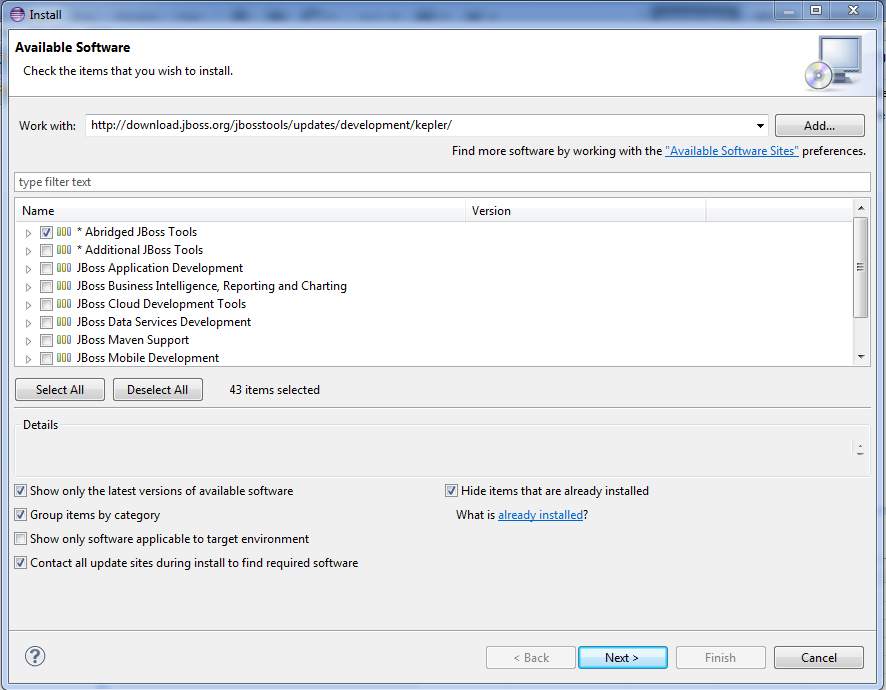886x690 pixels.
Task: Toggle Group items by category checkbox
Action: [x=20, y=515]
